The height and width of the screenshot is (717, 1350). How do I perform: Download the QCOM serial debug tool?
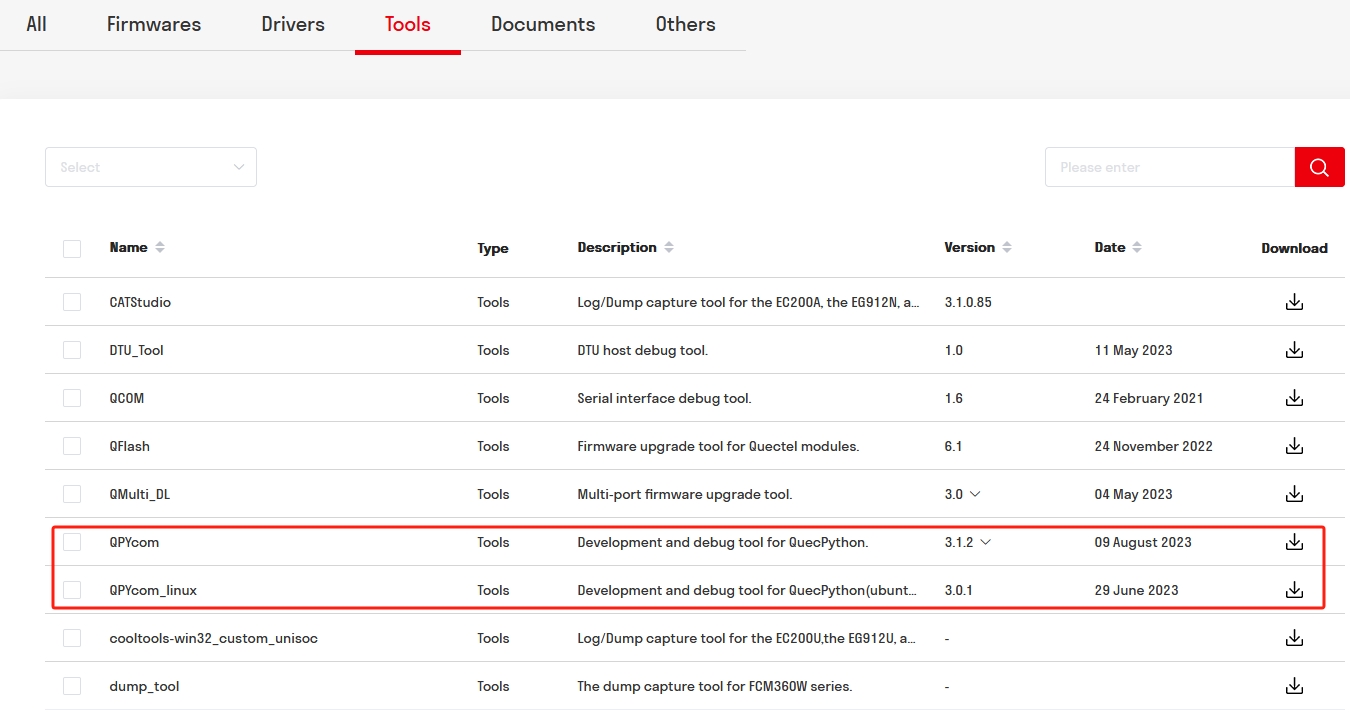click(x=1294, y=398)
